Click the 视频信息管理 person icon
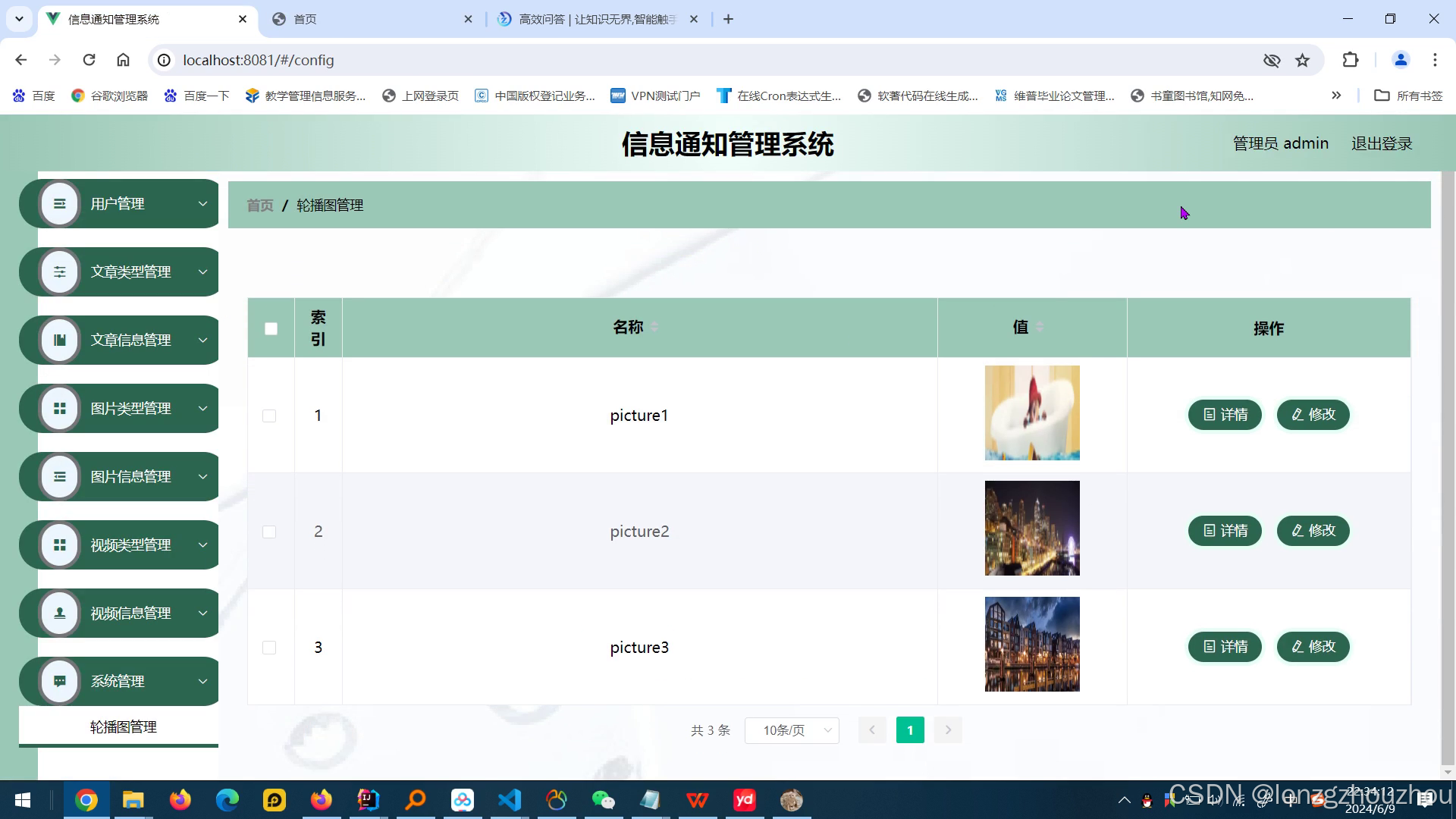 tap(59, 613)
